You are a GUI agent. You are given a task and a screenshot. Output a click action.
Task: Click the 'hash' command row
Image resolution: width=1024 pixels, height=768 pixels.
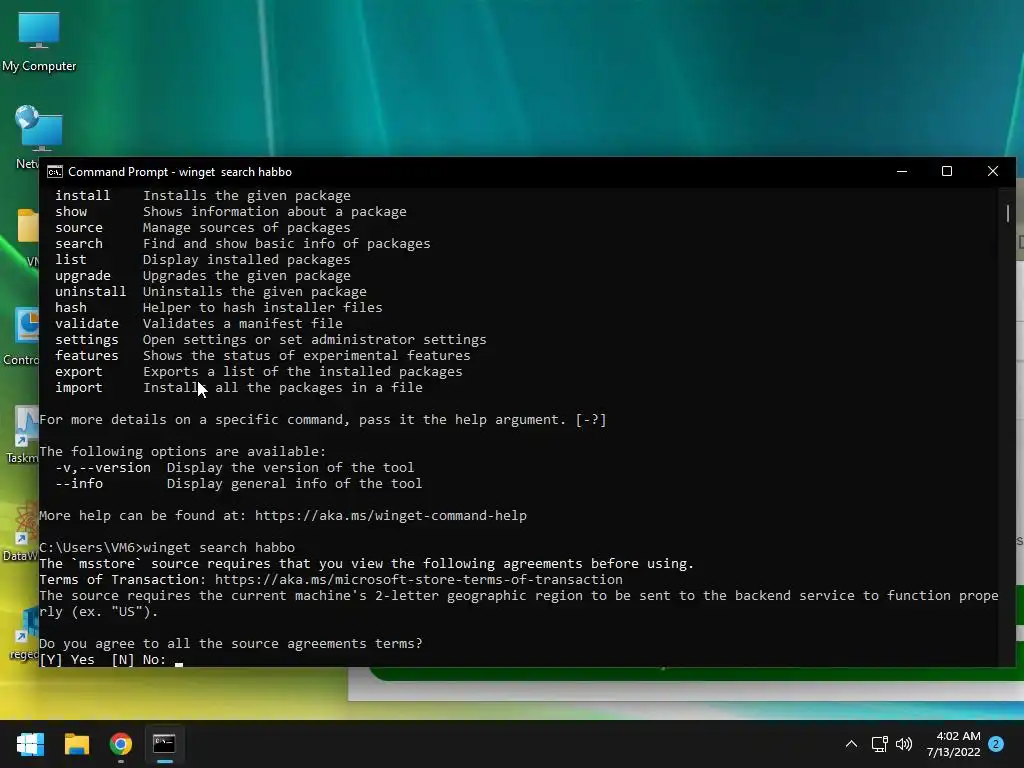[x=219, y=308]
